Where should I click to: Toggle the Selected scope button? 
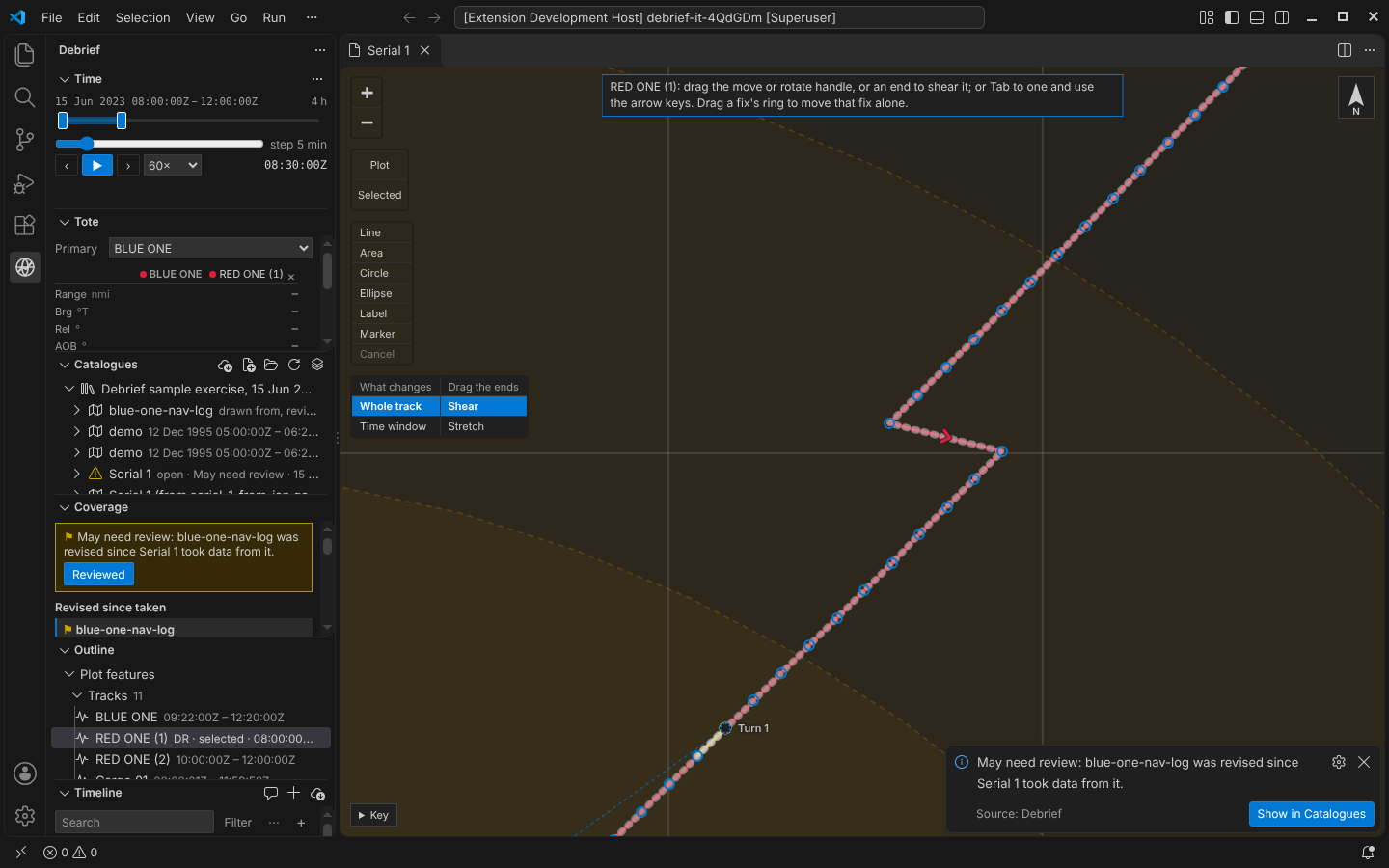point(380,195)
